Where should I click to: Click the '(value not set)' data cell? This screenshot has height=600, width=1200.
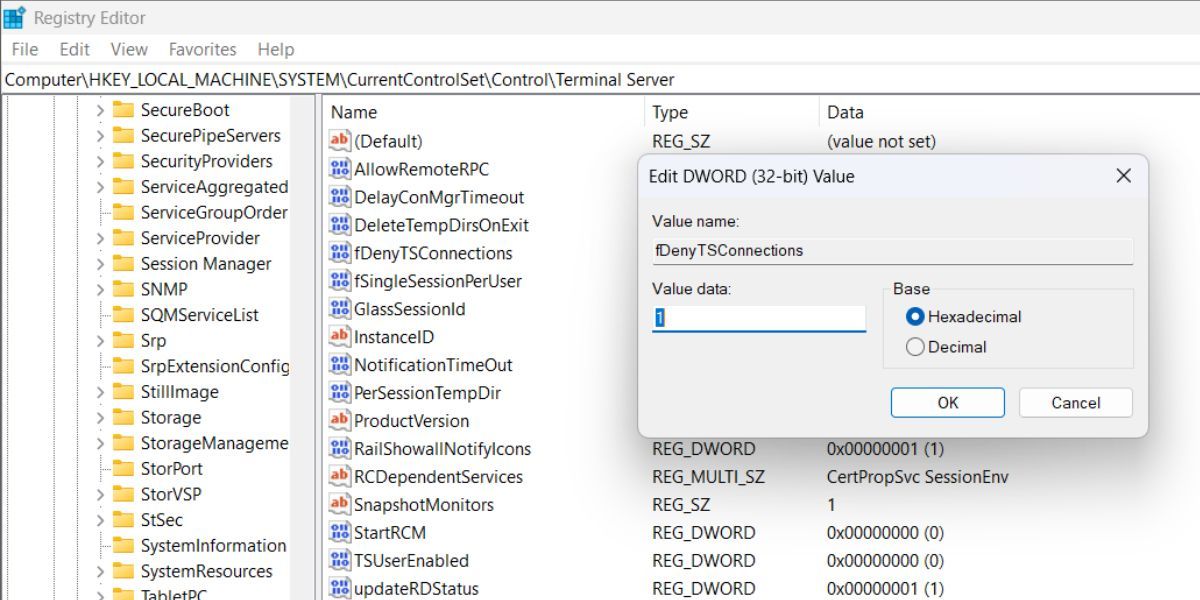click(x=881, y=141)
